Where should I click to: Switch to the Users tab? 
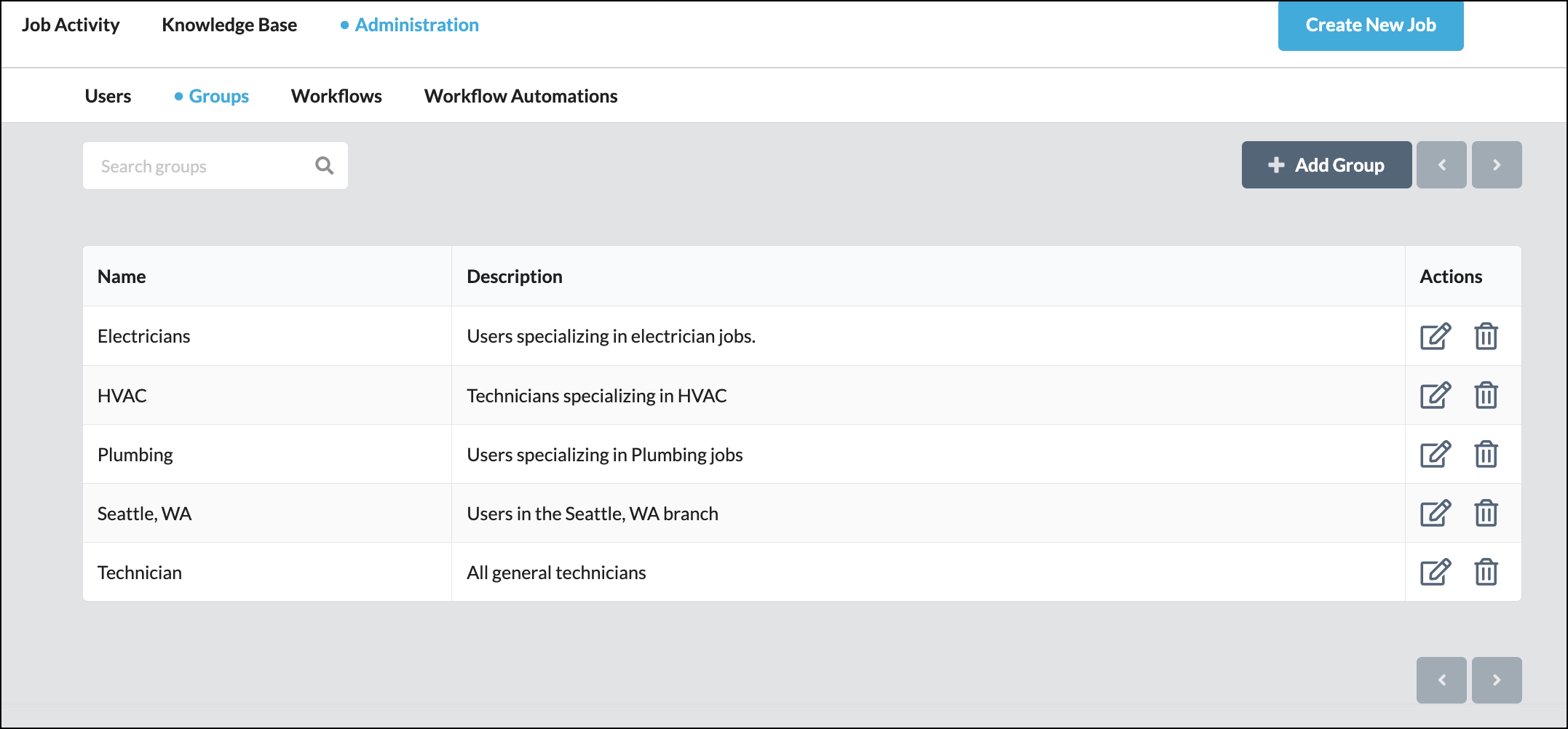click(108, 96)
